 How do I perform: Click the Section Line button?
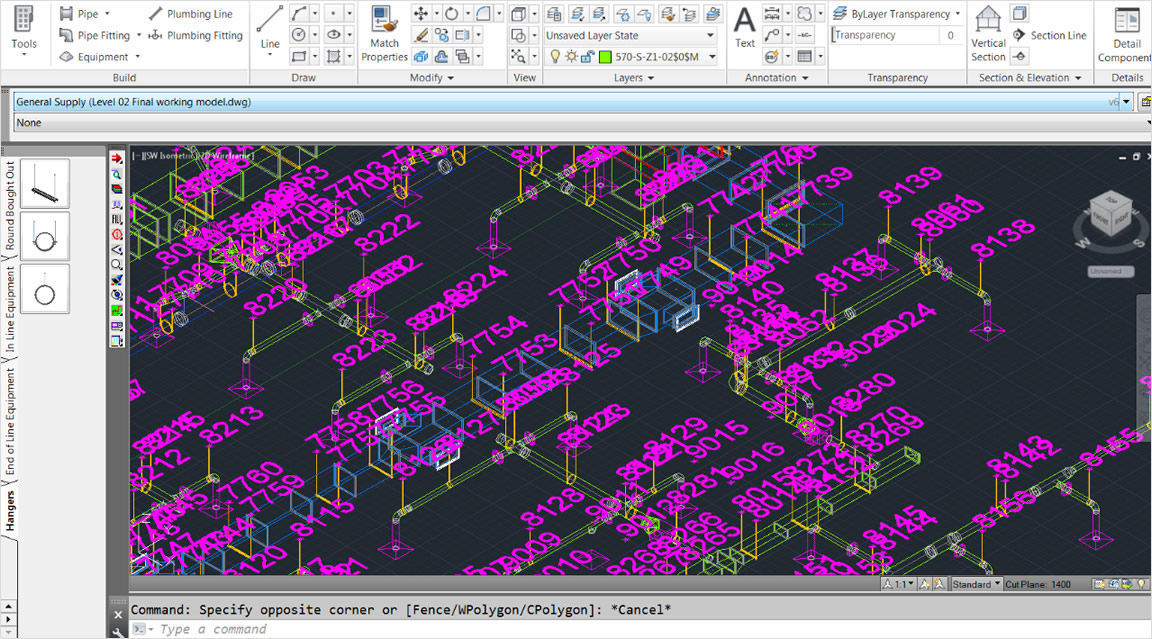coord(1050,35)
